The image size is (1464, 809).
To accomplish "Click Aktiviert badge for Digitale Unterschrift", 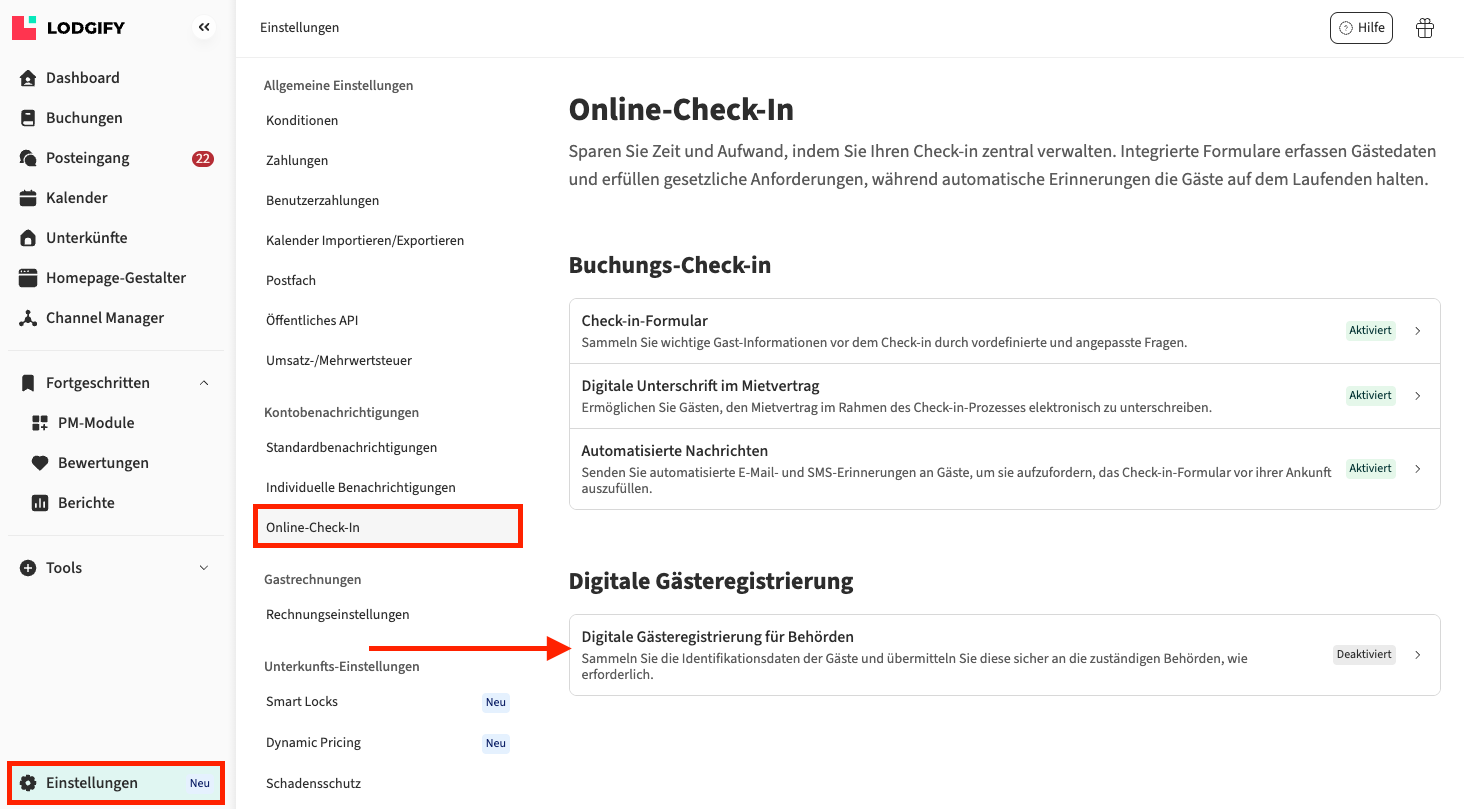I will click(x=1370, y=395).
